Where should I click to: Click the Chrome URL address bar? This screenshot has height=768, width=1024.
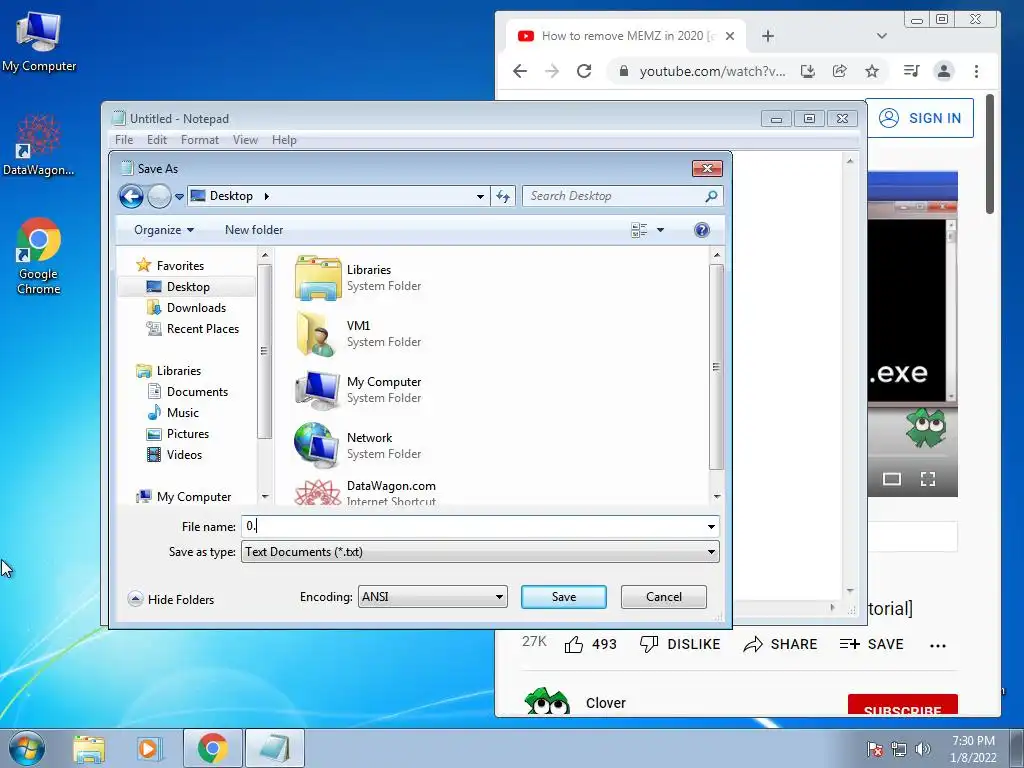[712, 71]
